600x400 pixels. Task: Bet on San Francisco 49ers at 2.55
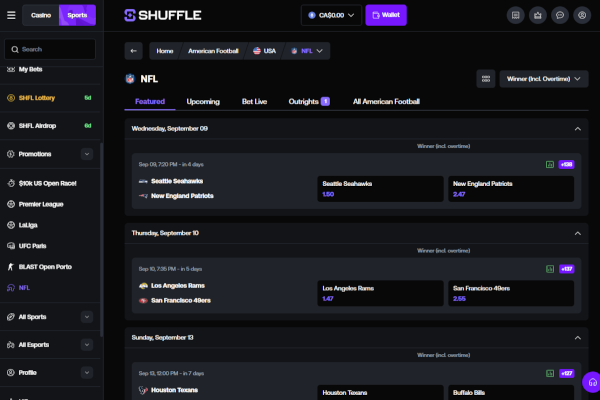(511, 294)
